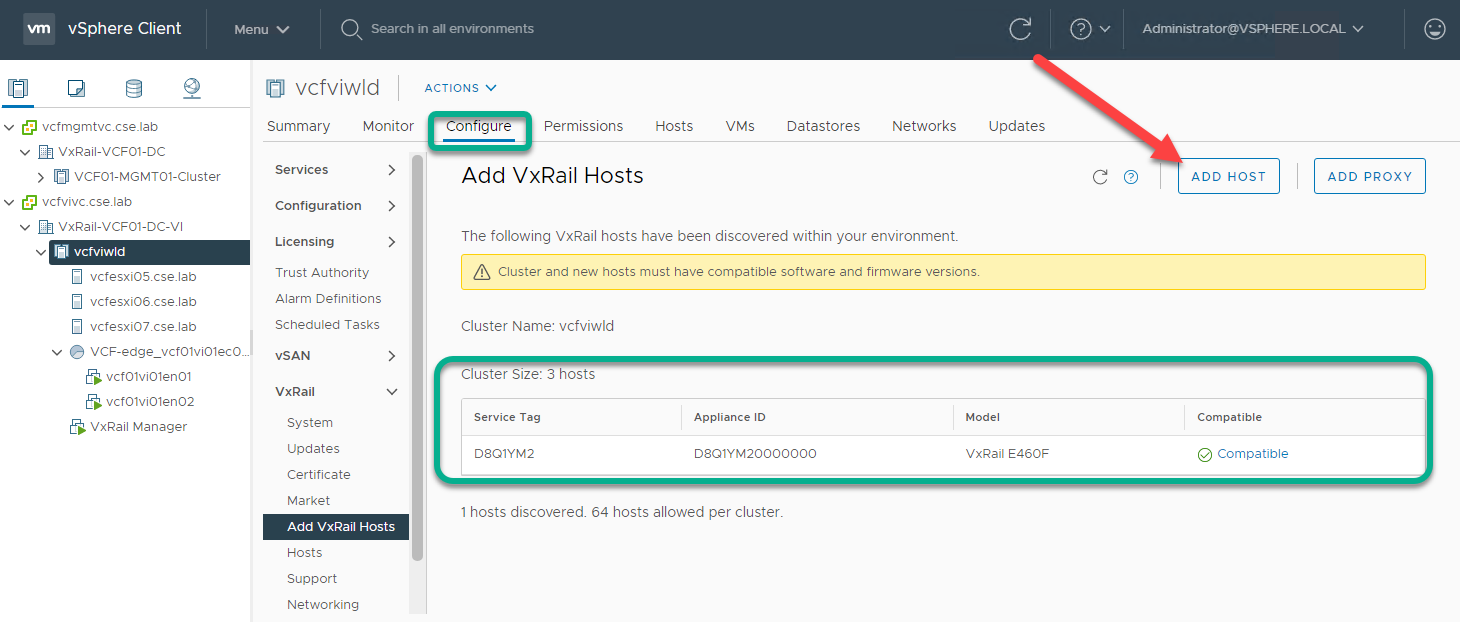Image resolution: width=1460 pixels, height=622 pixels.
Task: Open the ACTIONS dropdown for vcfviwld
Action: (460, 88)
